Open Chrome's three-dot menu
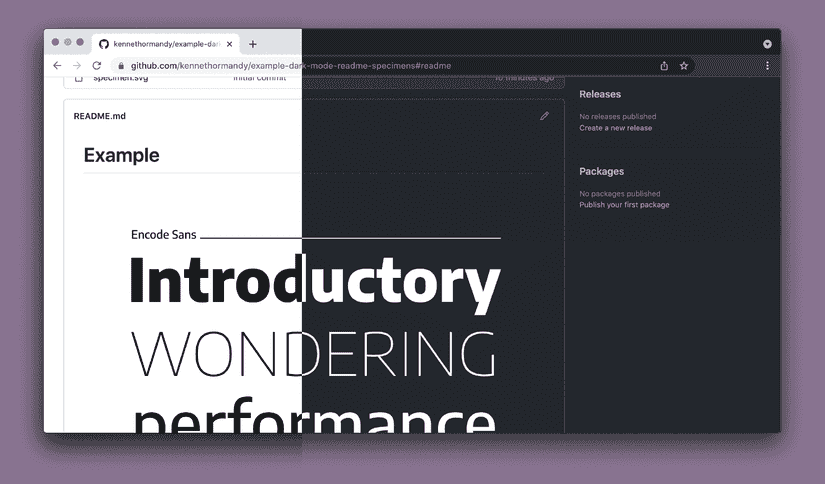Viewport: 825px width, 484px height. click(x=767, y=66)
